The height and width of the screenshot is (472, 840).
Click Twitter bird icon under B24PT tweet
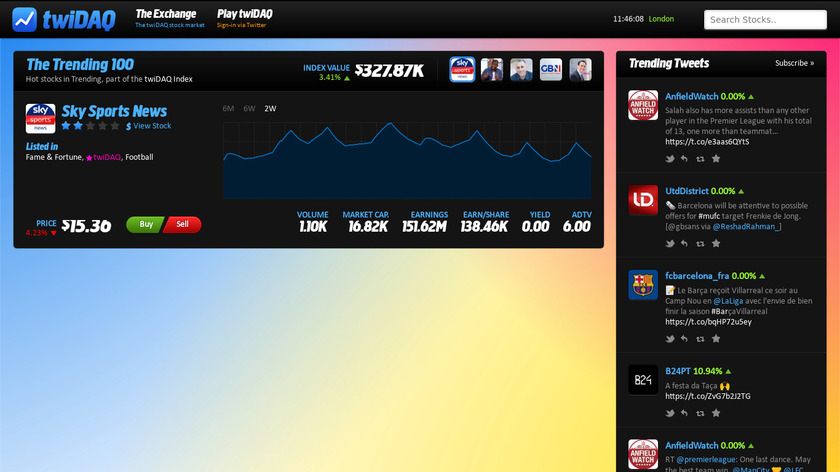pyautogui.click(x=670, y=413)
